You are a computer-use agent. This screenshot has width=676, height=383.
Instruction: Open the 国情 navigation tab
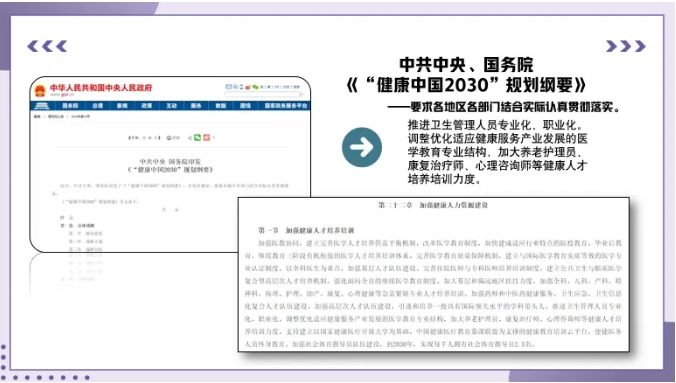(x=245, y=106)
